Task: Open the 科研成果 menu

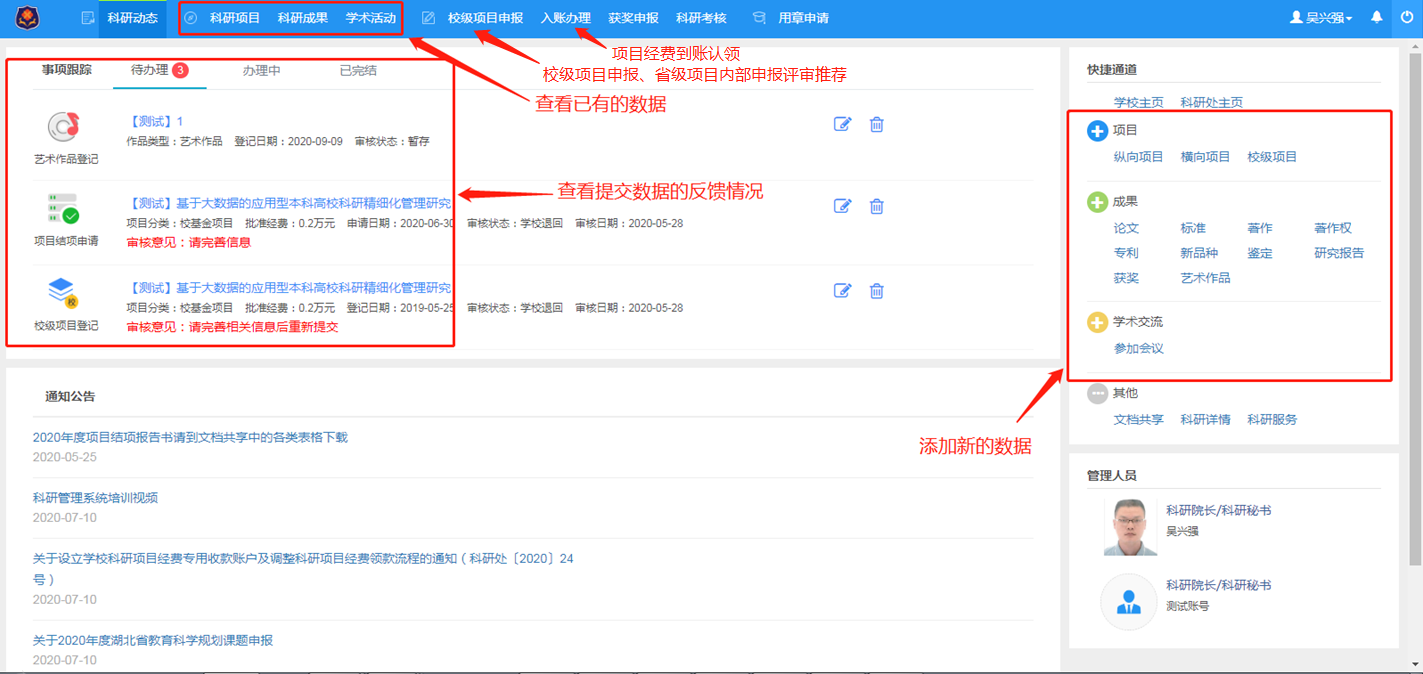Action: point(302,18)
